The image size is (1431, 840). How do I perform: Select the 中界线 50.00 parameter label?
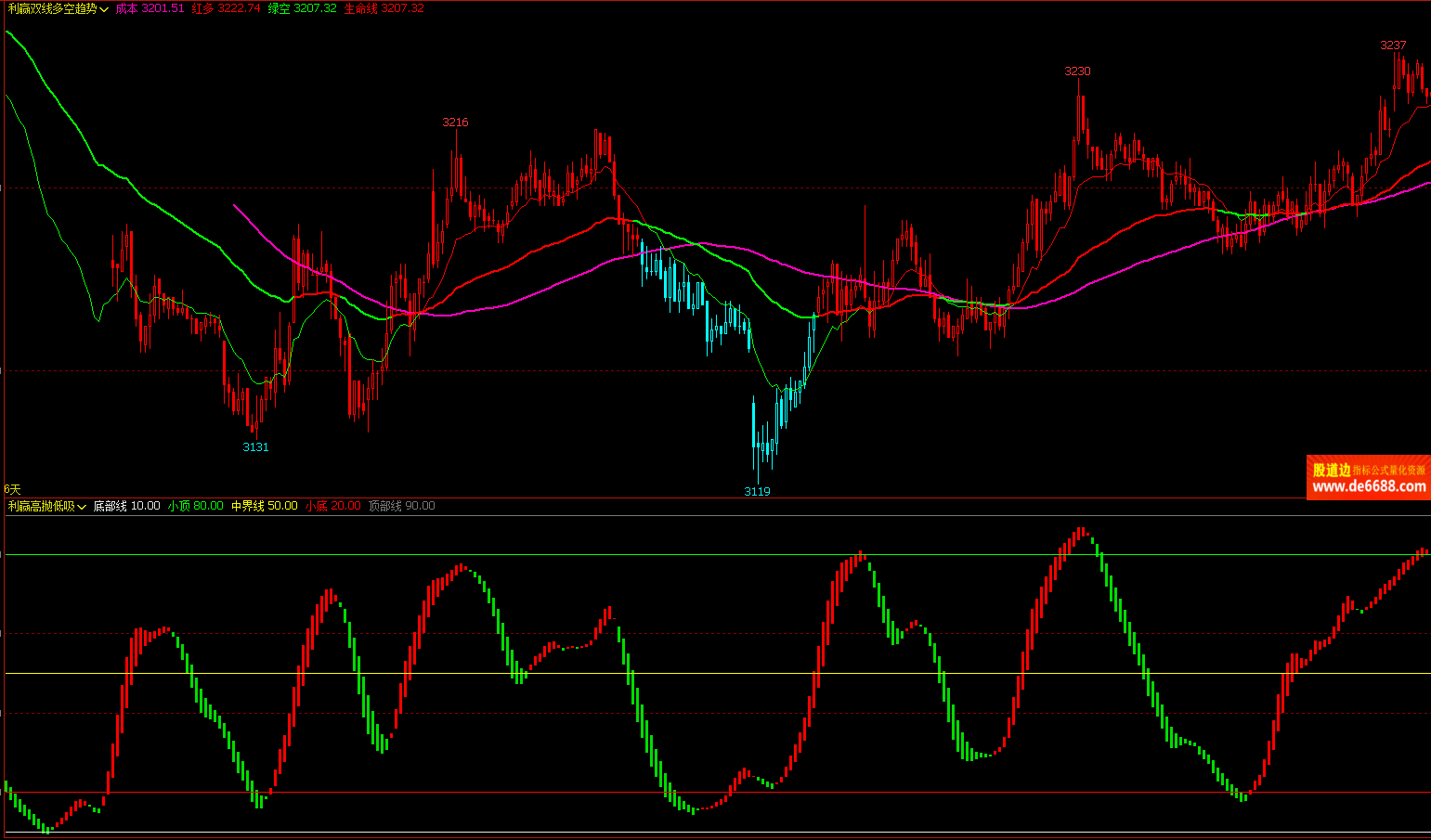pos(264,506)
